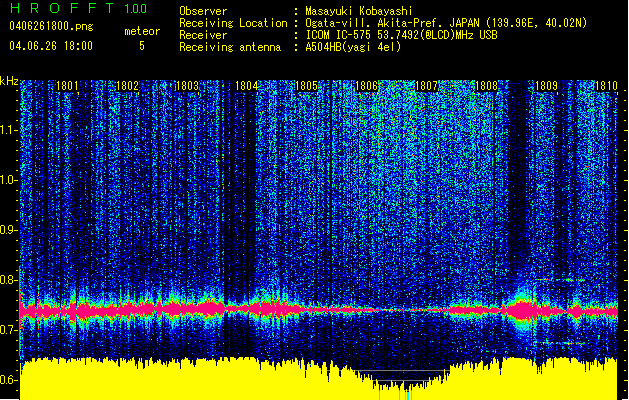Image resolution: width=629 pixels, height=400 pixels.
Task: Select the 1809 minute label
Action: tap(546, 87)
